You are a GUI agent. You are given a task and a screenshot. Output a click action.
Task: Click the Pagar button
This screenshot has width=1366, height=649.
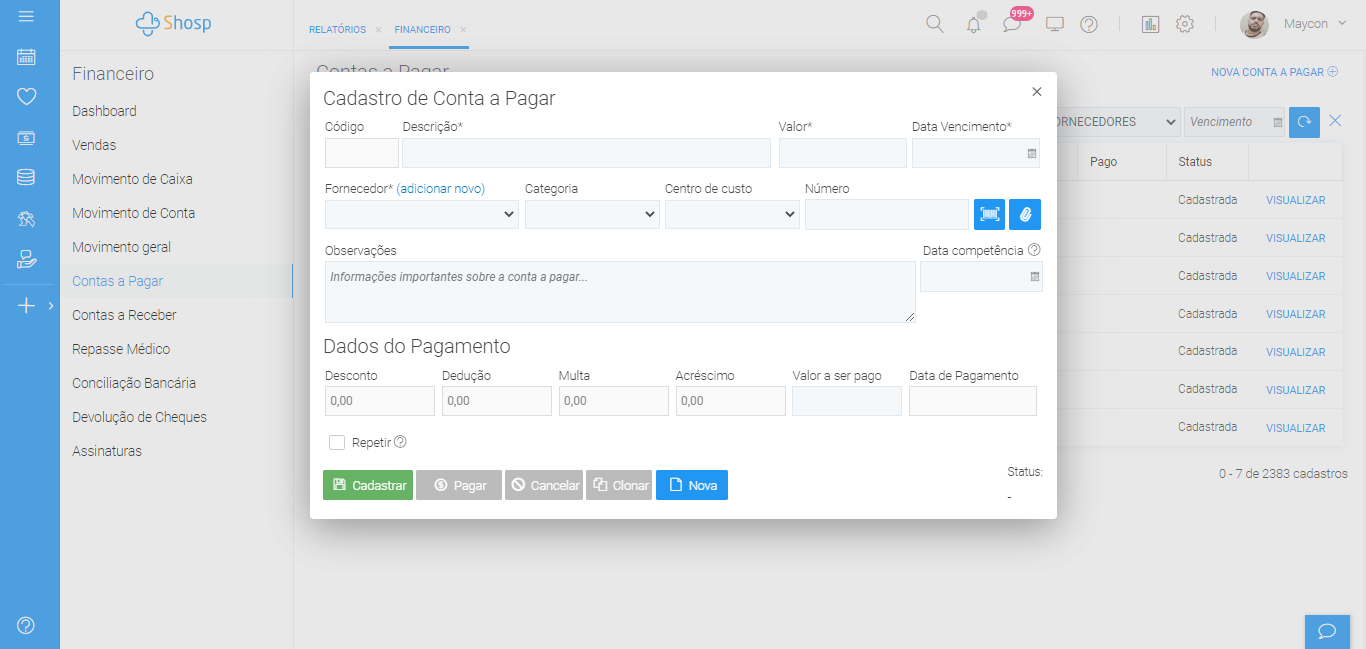(x=459, y=485)
